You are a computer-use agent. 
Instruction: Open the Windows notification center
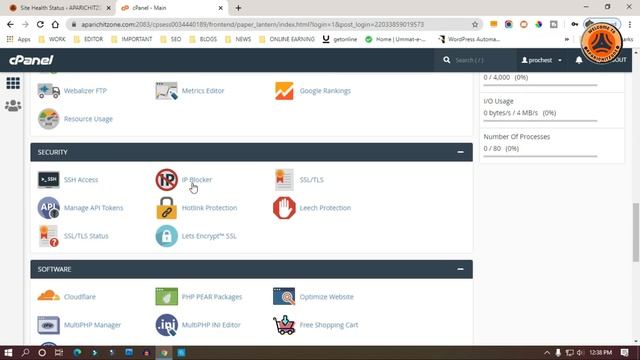(x=625, y=352)
